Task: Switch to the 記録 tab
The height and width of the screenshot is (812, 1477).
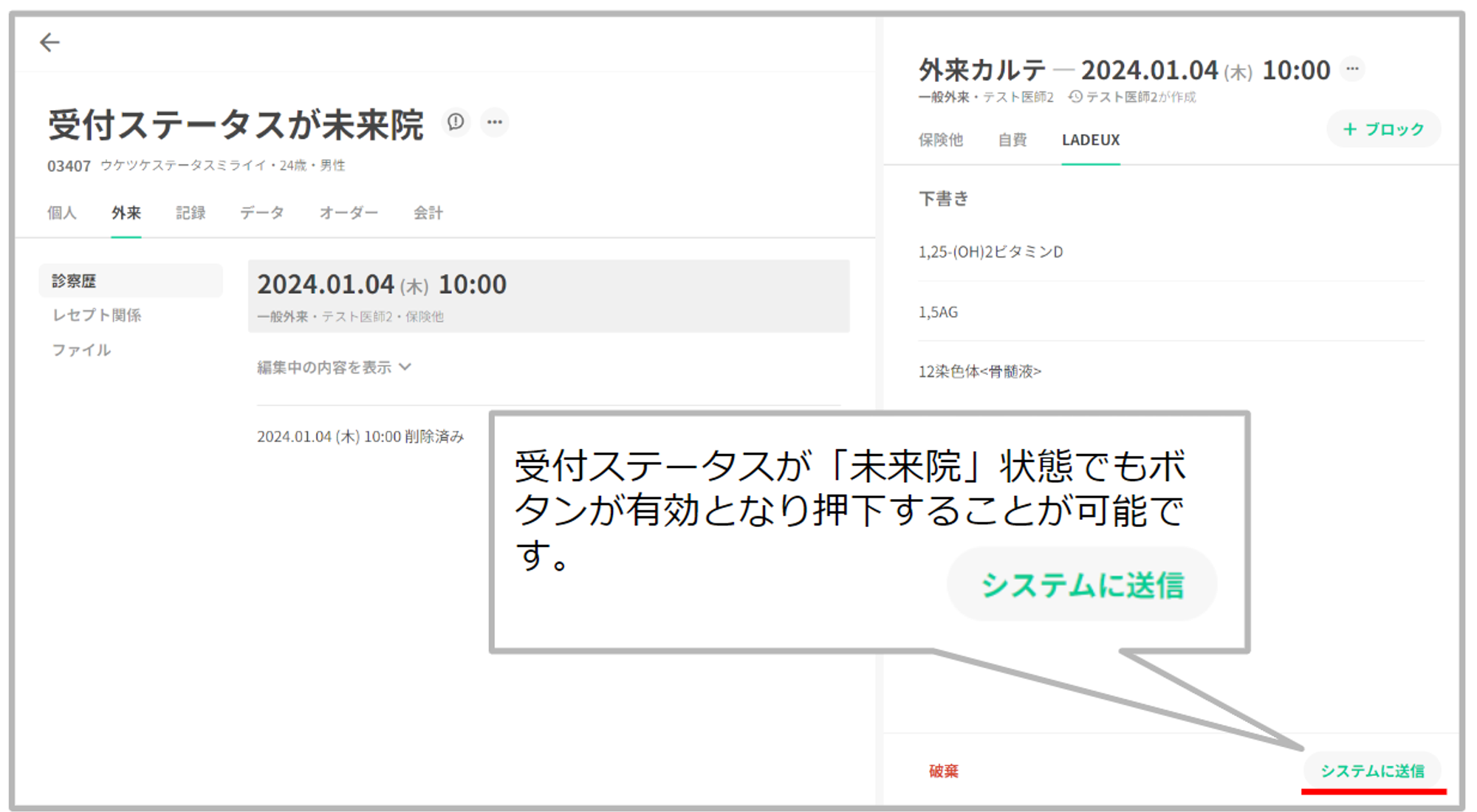Action: tap(191, 213)
